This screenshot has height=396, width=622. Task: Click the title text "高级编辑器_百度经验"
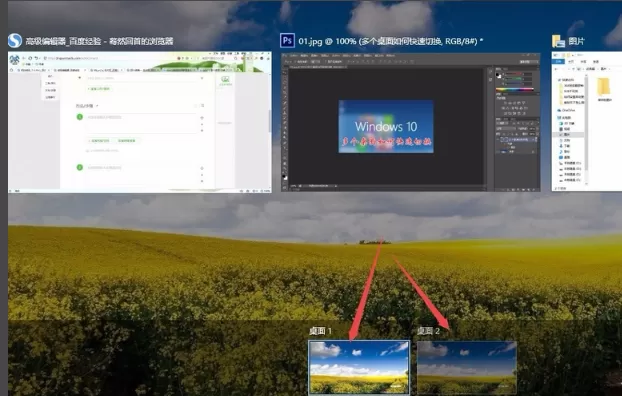pos(63,41)
